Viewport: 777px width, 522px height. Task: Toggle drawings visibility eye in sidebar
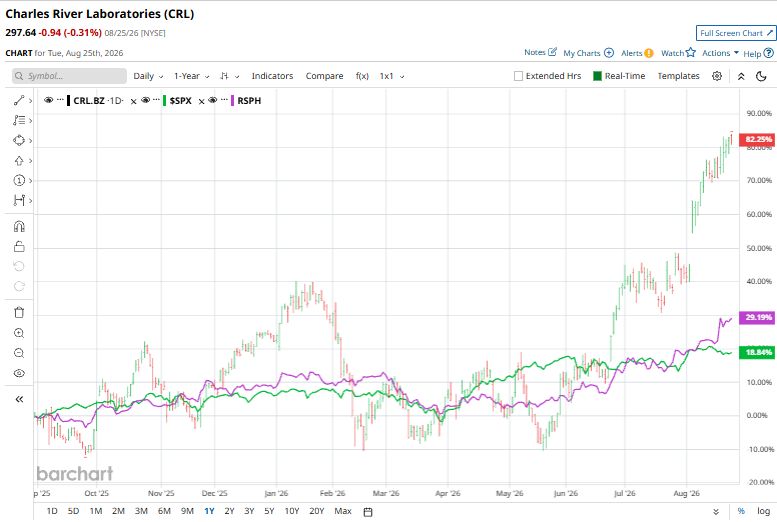tap(19, 373)
